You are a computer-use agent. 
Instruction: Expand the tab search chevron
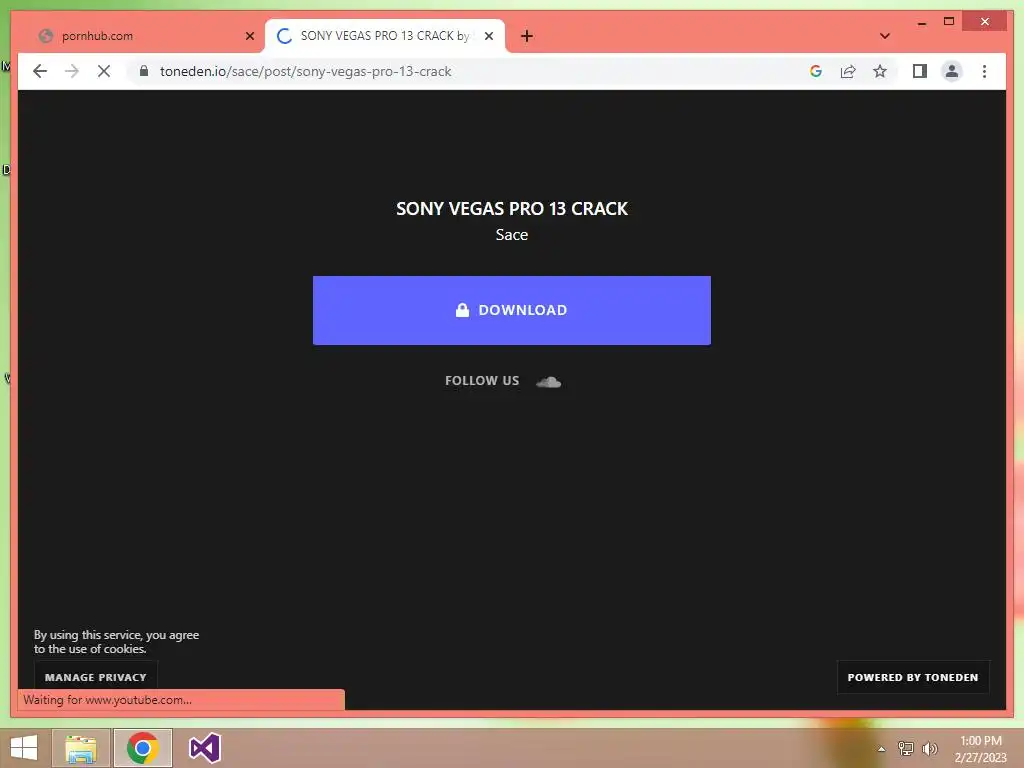(x=884, y=36)
